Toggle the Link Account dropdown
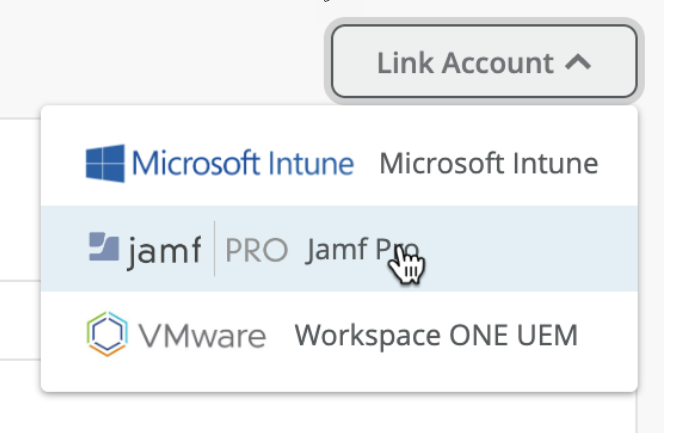The height and width of the screenshot is (433, 682). (x=484, y=62)
